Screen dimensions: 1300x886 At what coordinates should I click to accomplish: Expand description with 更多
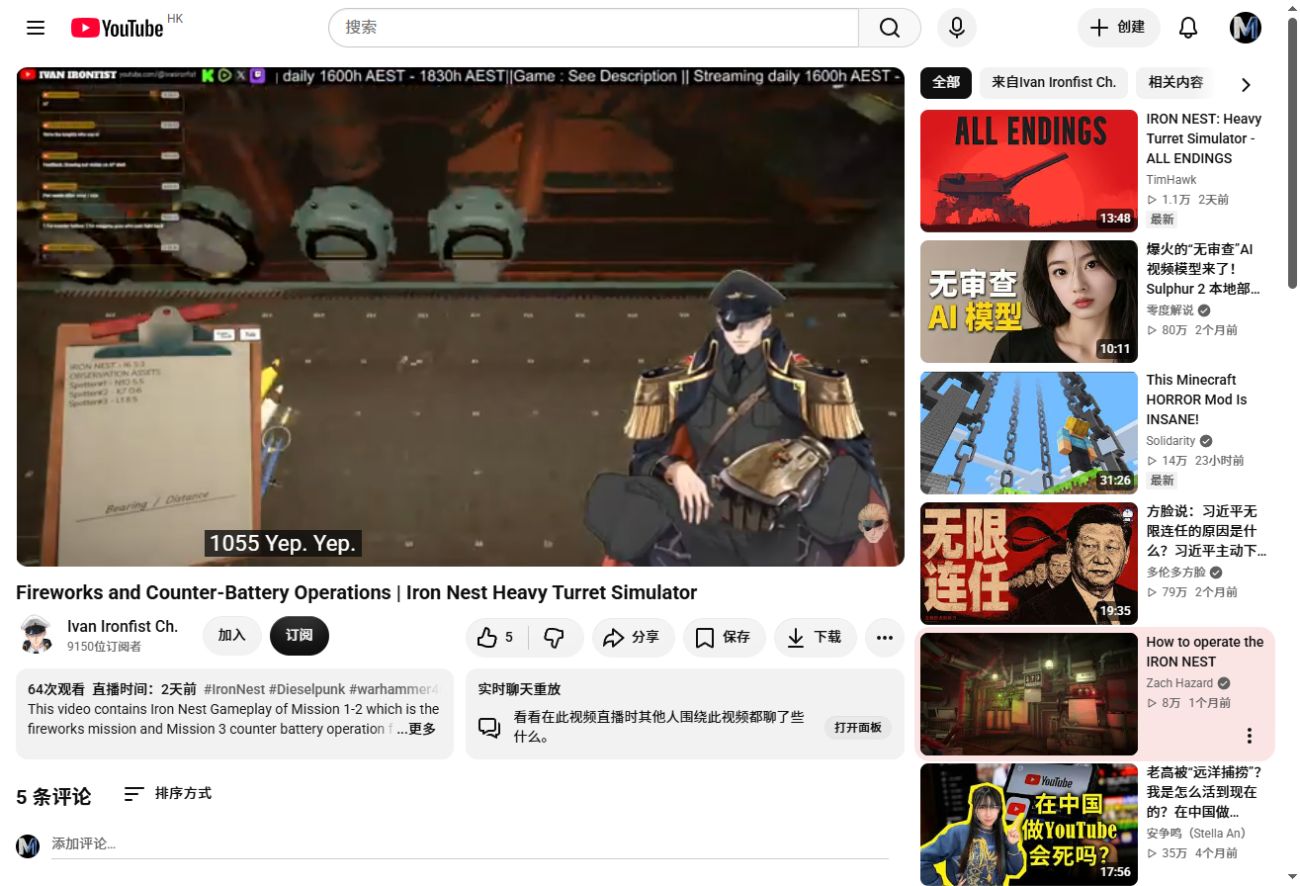click(x=422, y=729)
